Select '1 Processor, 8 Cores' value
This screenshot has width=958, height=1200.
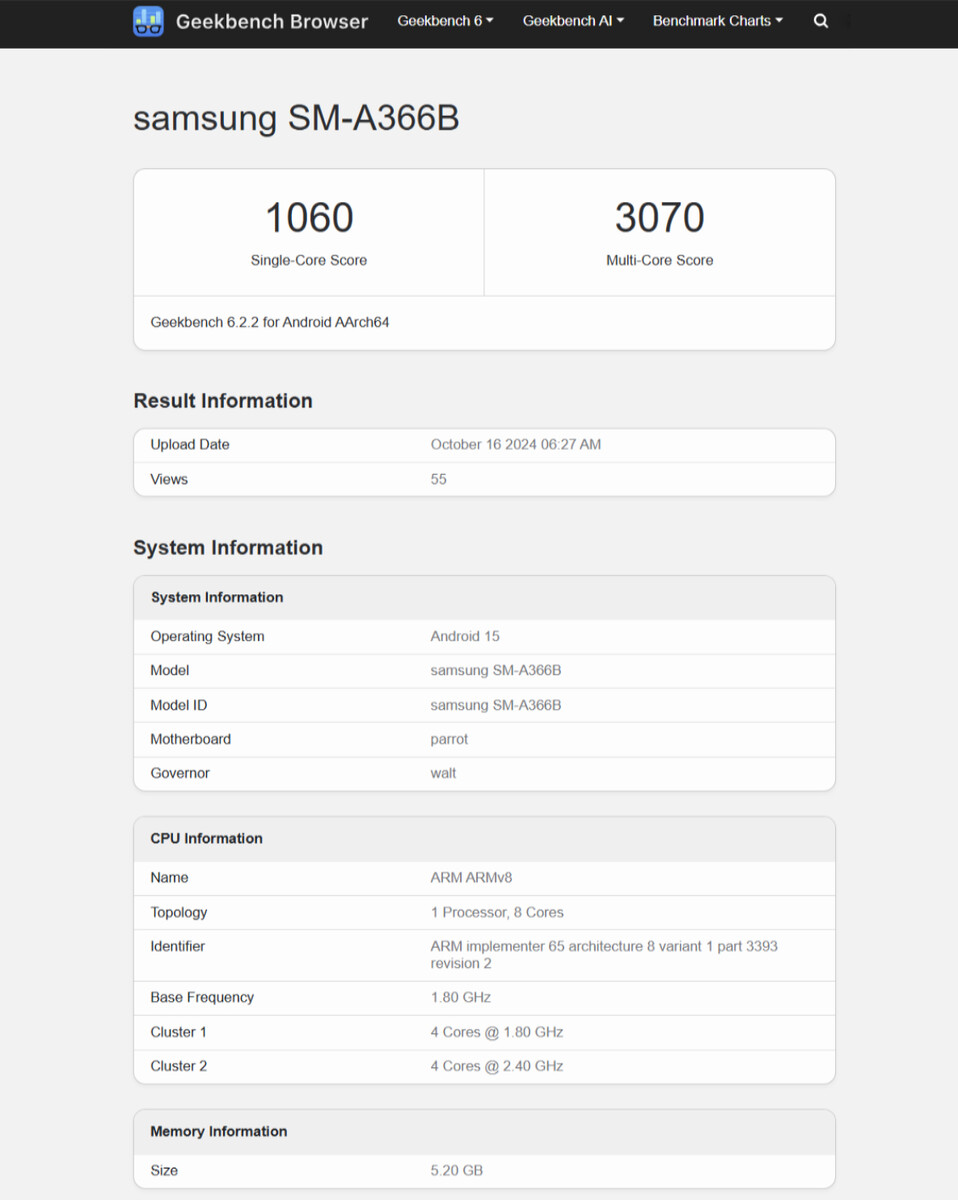[497, 913]
